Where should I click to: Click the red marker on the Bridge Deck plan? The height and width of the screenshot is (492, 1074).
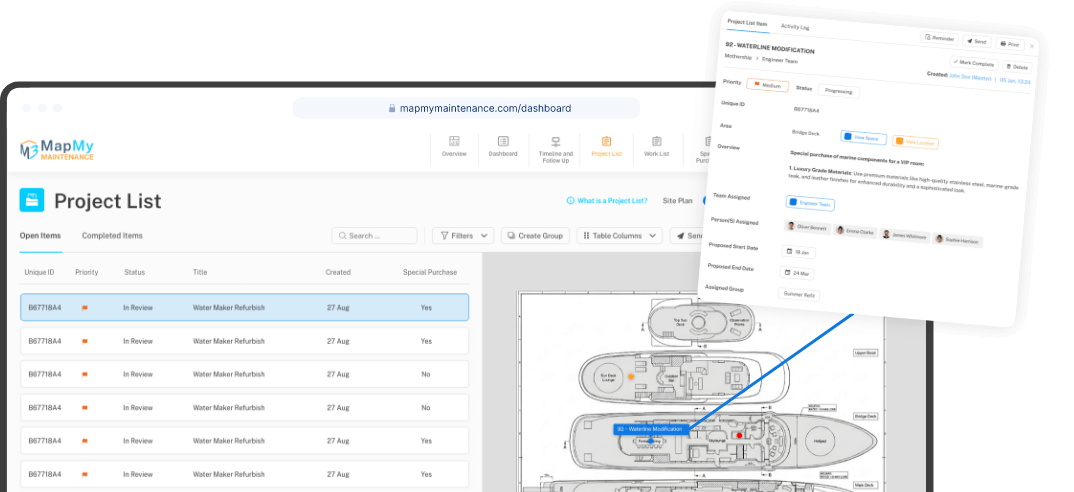pyautogui.click(x=739, y=435)
